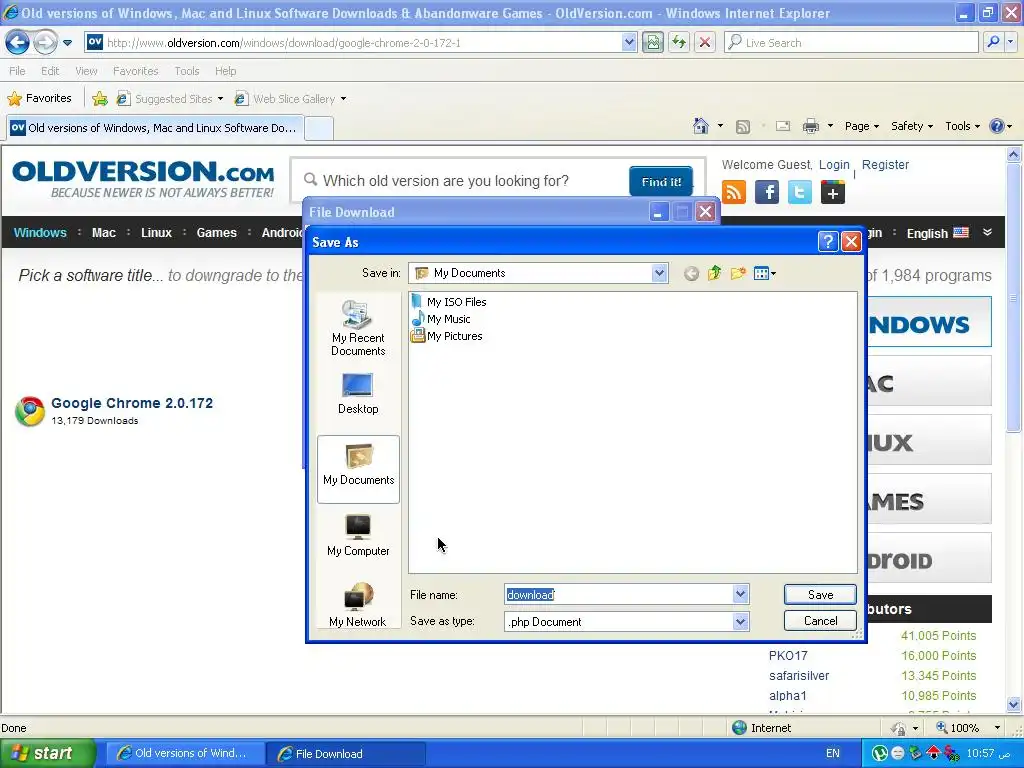Click the File name text field
This screenshot has width=1024, height=768.
618,594
